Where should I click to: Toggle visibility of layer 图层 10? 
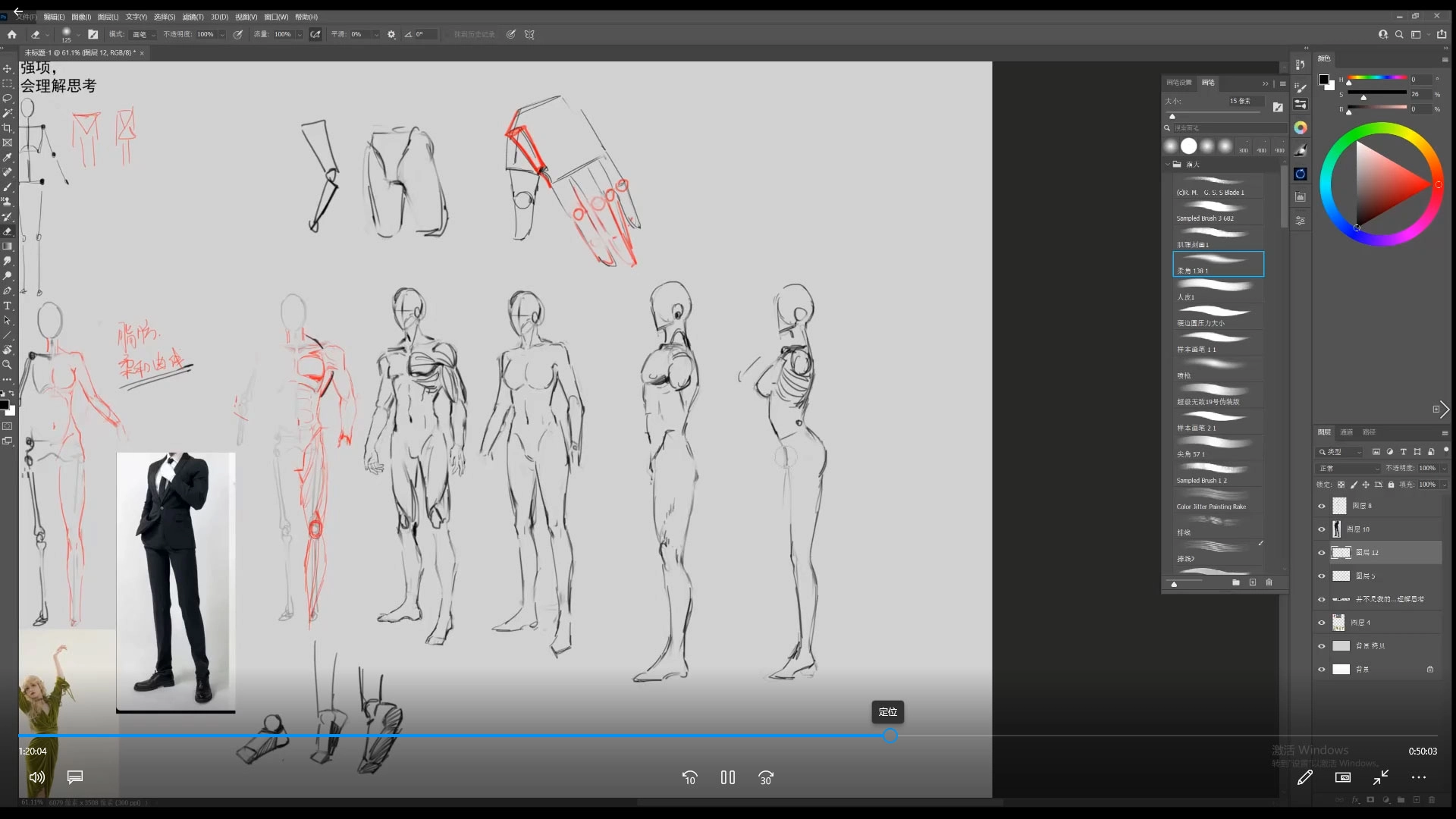1322,529
